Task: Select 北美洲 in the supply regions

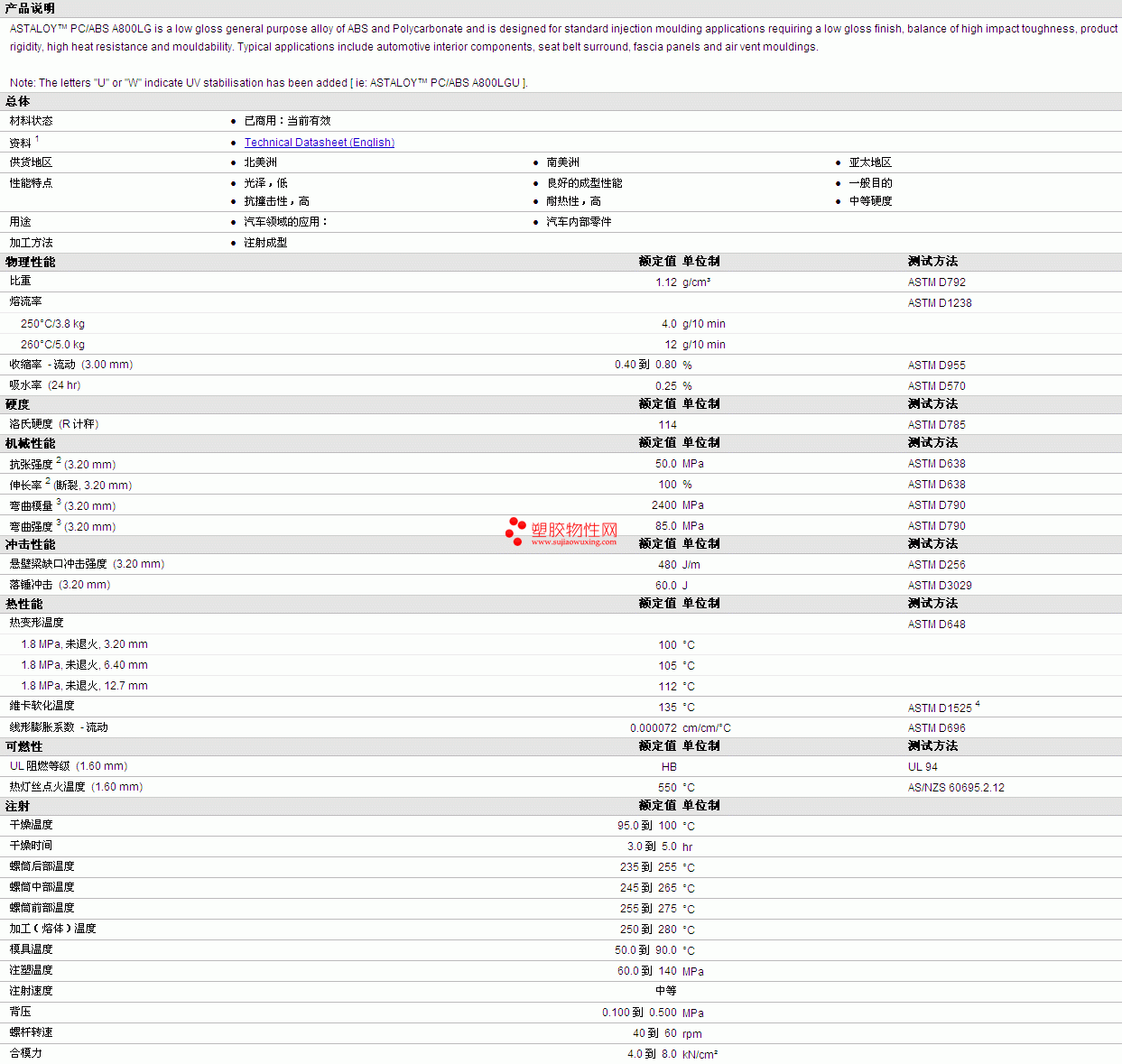Action: tap(260, 162)
